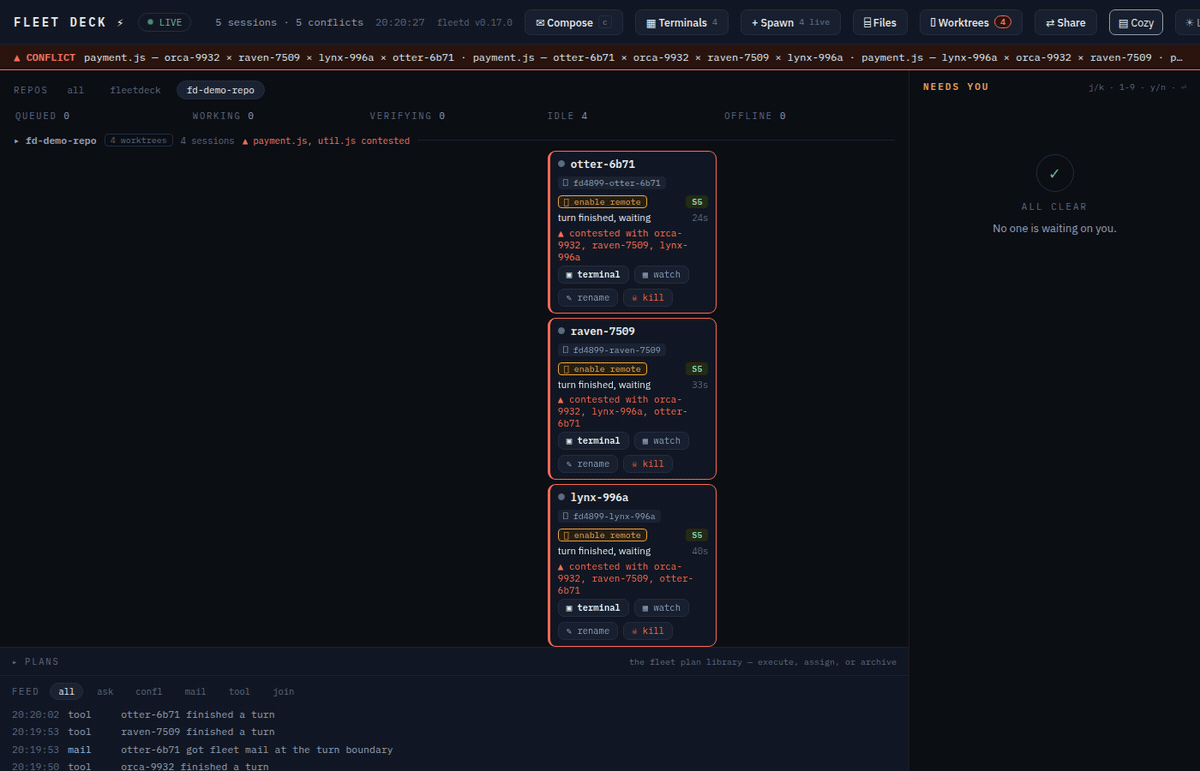Image resolution: width=1200 pixels, height=771 pixels.
Task: Open the Compose message button
Action: pyautogui.click(x=573, y=22)
